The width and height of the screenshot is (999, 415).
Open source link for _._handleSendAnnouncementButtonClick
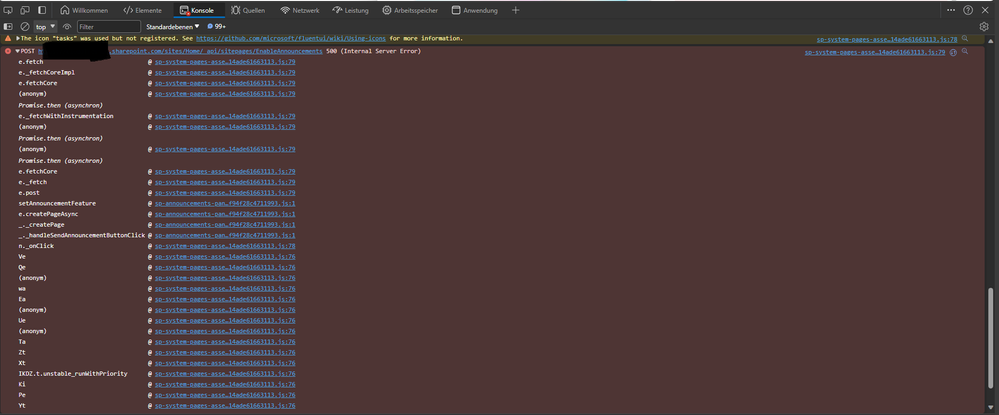tap(225, 235)
